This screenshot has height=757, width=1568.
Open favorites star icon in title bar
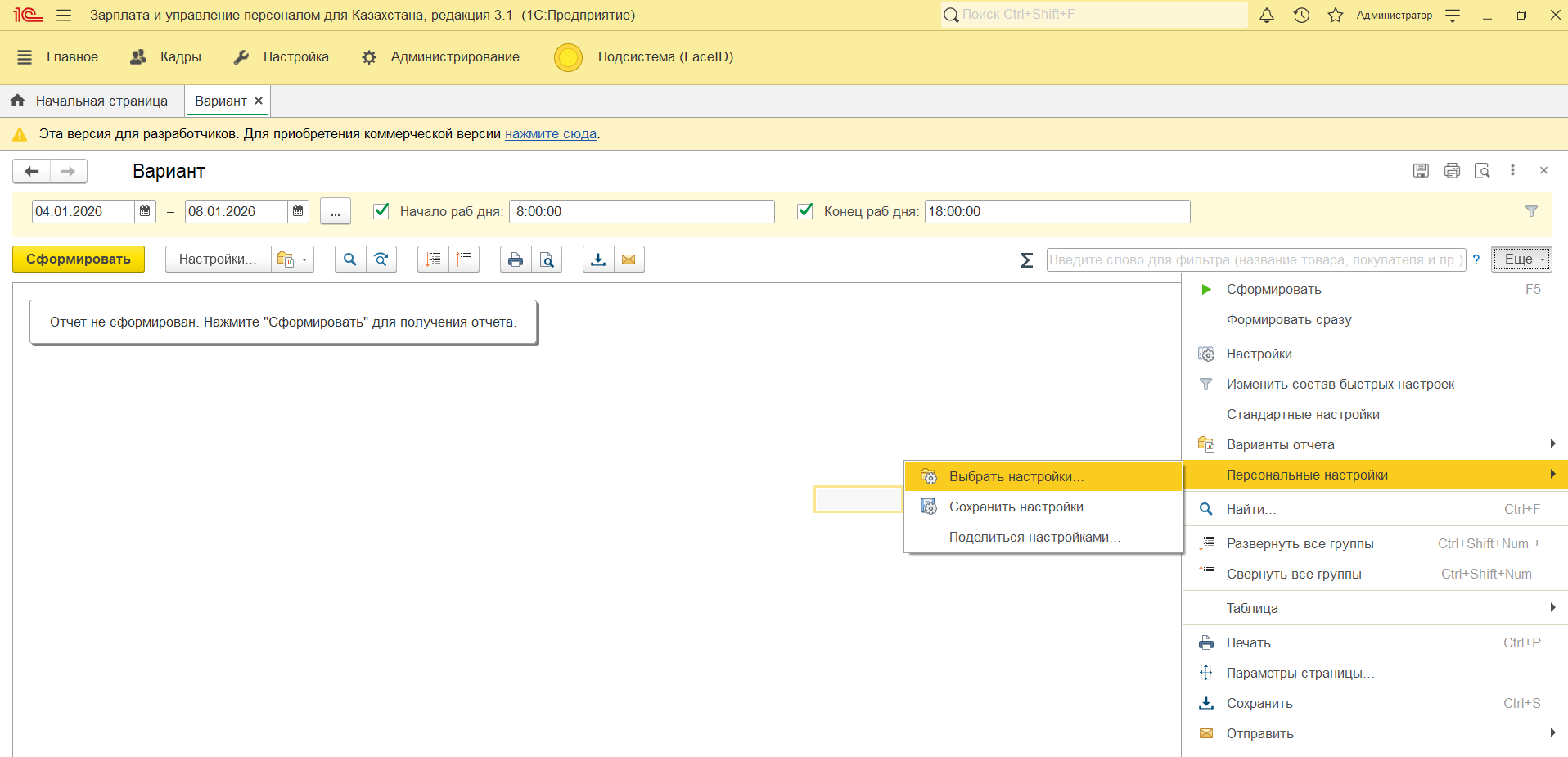[1336, 16]
